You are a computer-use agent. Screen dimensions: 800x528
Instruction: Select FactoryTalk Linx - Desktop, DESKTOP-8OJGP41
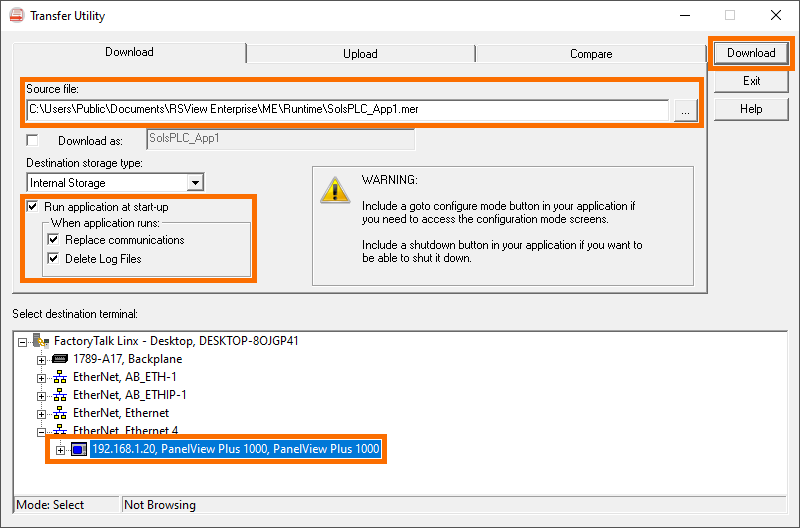coord(176,341)
